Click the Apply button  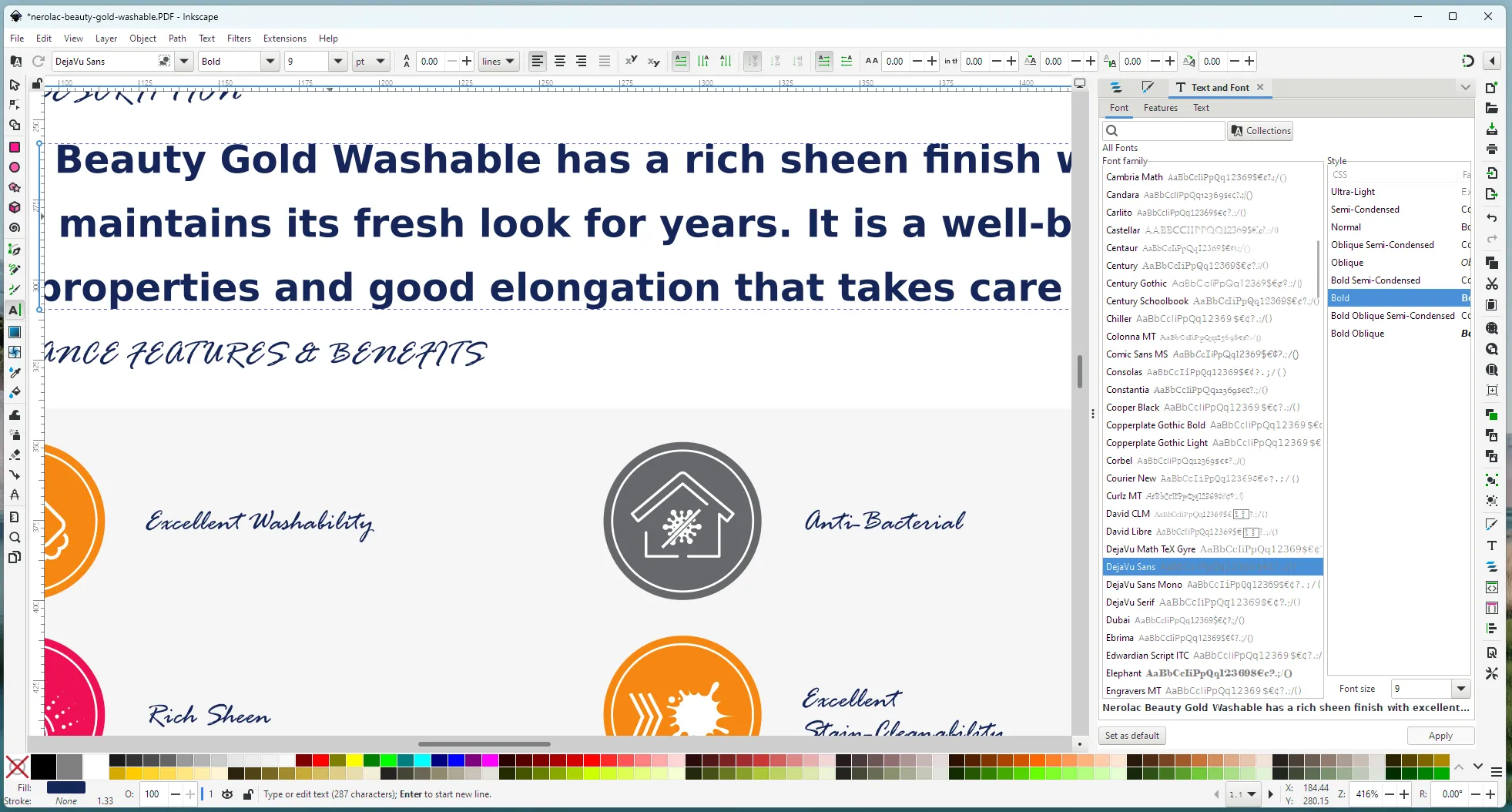pyautogui.click(x=1440, y=736)
